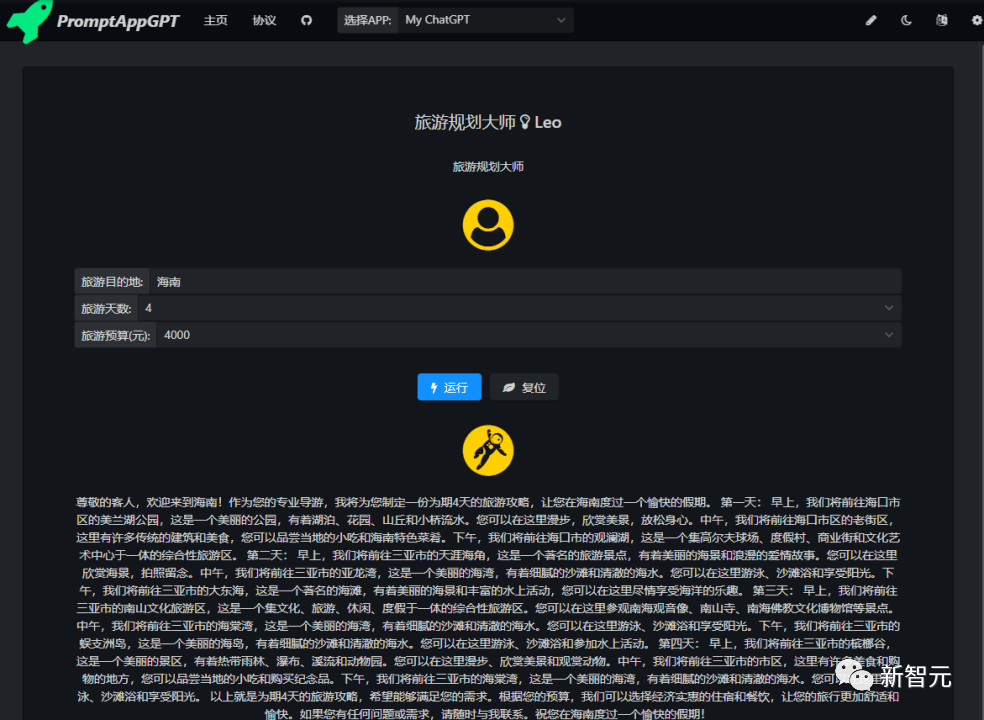Screen dimensions: 984x720
Task: Open the settings gear icon
Action: [976, 19]
